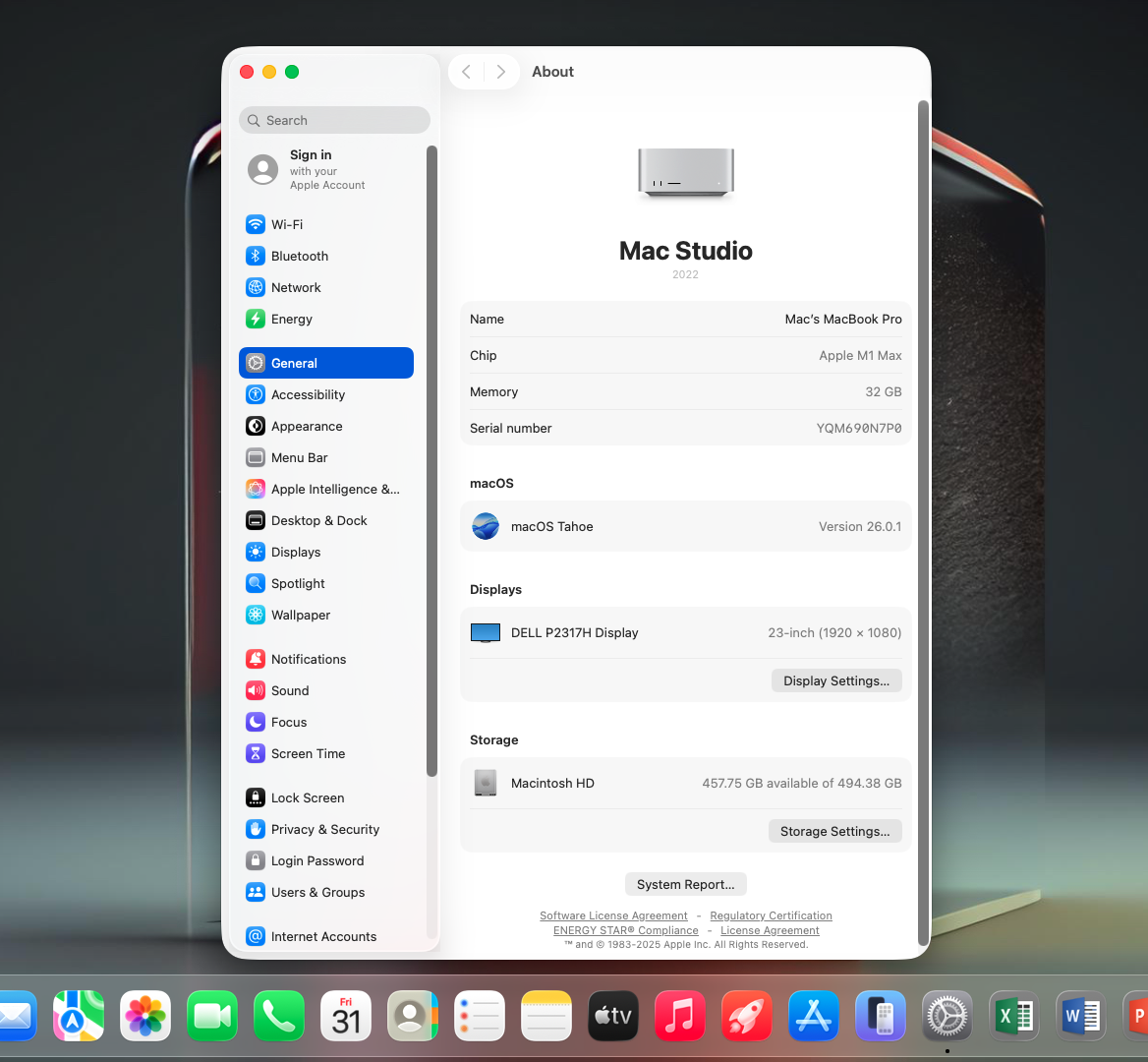
Task: Launch the App Store from the Dock
Action: point(813,1016)
